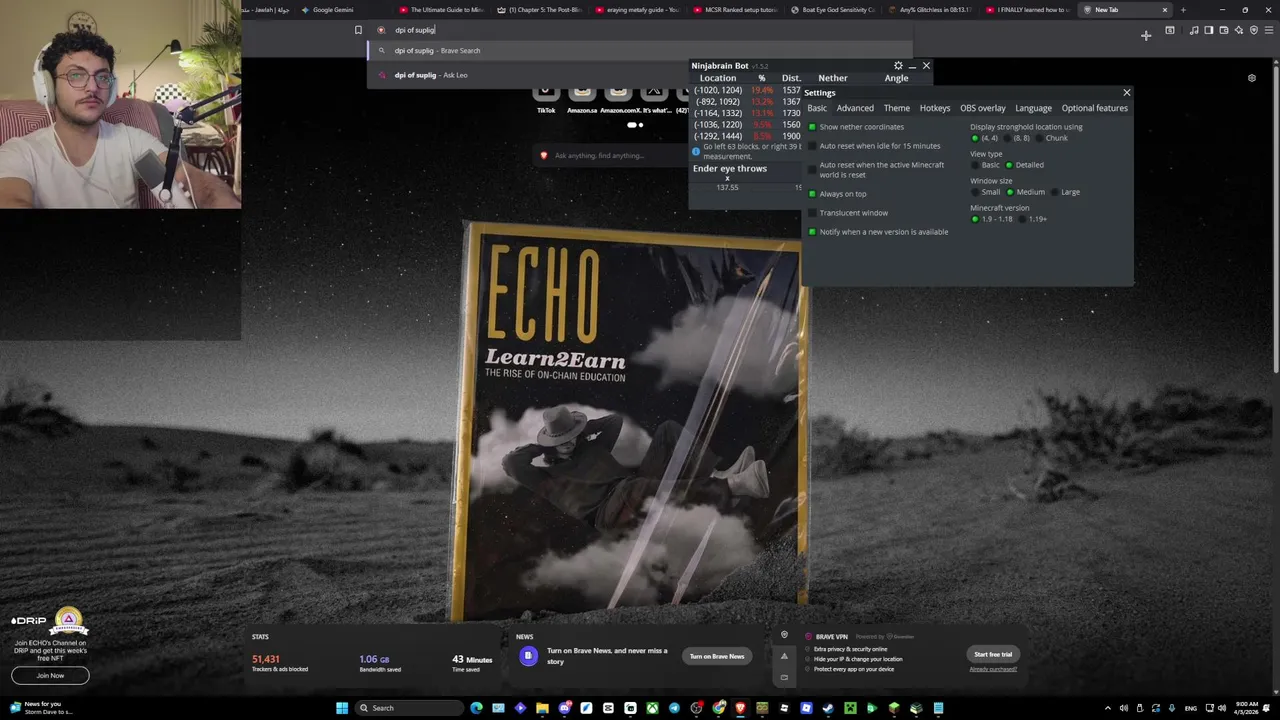
Task: Click Already purchased link
Action: [x=993, y=669]
